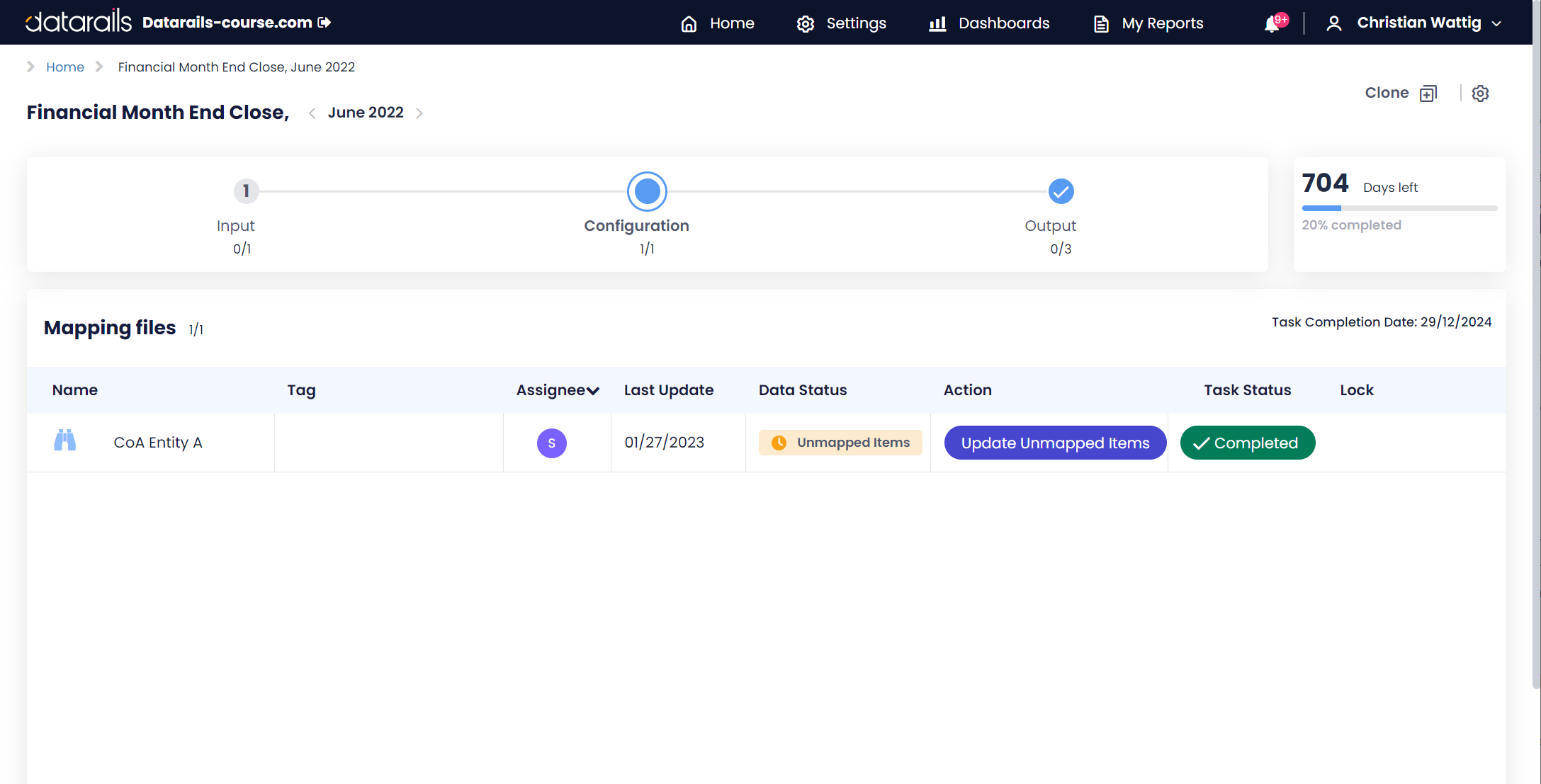The image size is (1541, 784).
Task: Click Task Completion Date: 29/12/2024 text
Action: pyautogui.click(x=1382, y=322)
